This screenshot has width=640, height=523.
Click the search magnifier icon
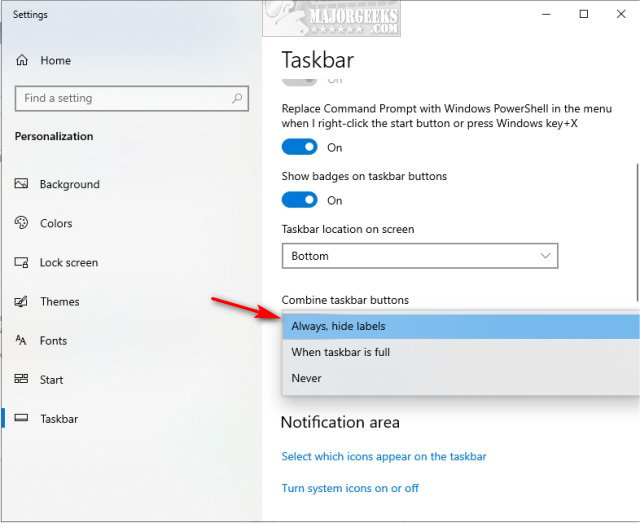(x=237, y=98)
